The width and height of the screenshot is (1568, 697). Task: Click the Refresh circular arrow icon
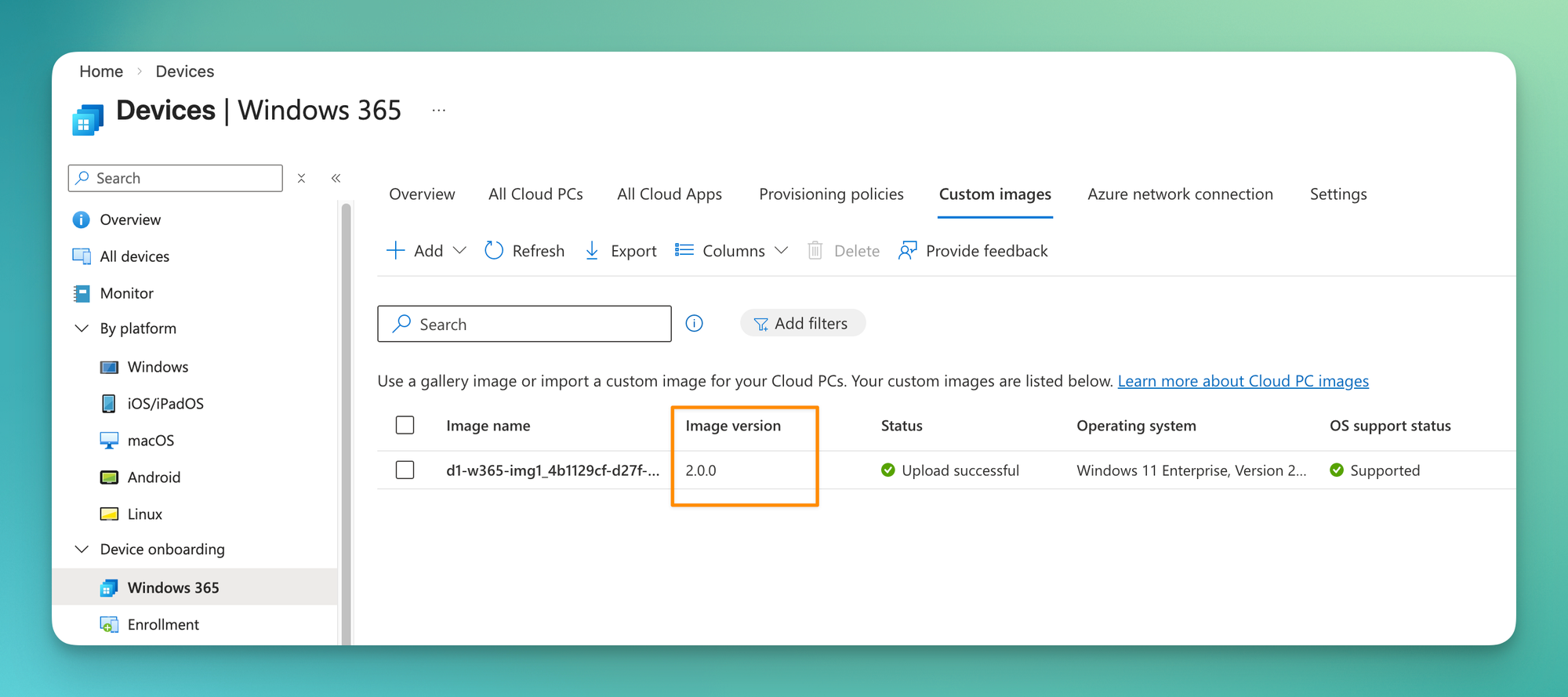[x=494, y=251]
